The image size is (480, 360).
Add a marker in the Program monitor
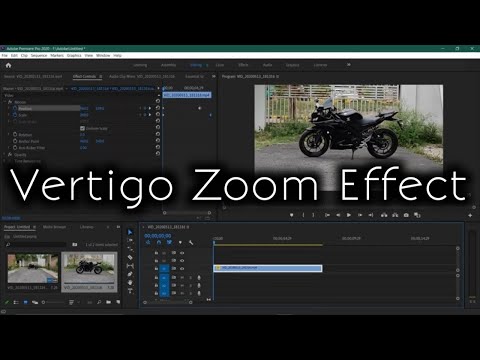point(292,215)
